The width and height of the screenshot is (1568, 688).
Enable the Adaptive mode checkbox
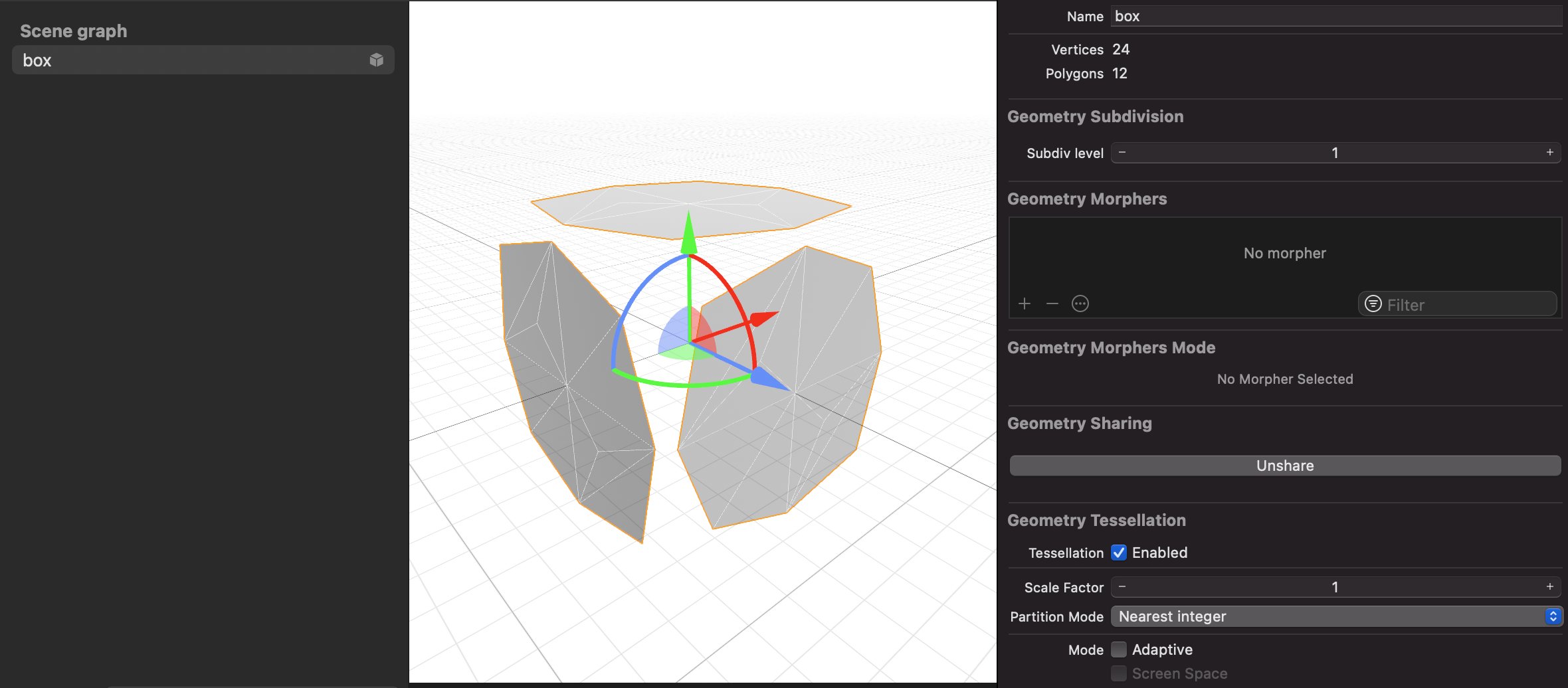coord(1119,649)
